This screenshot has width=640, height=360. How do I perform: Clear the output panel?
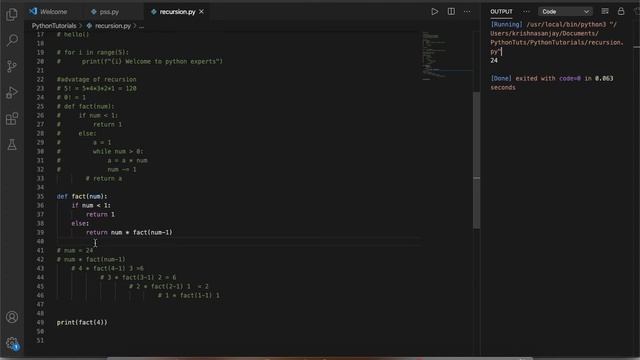coord(605,11)
